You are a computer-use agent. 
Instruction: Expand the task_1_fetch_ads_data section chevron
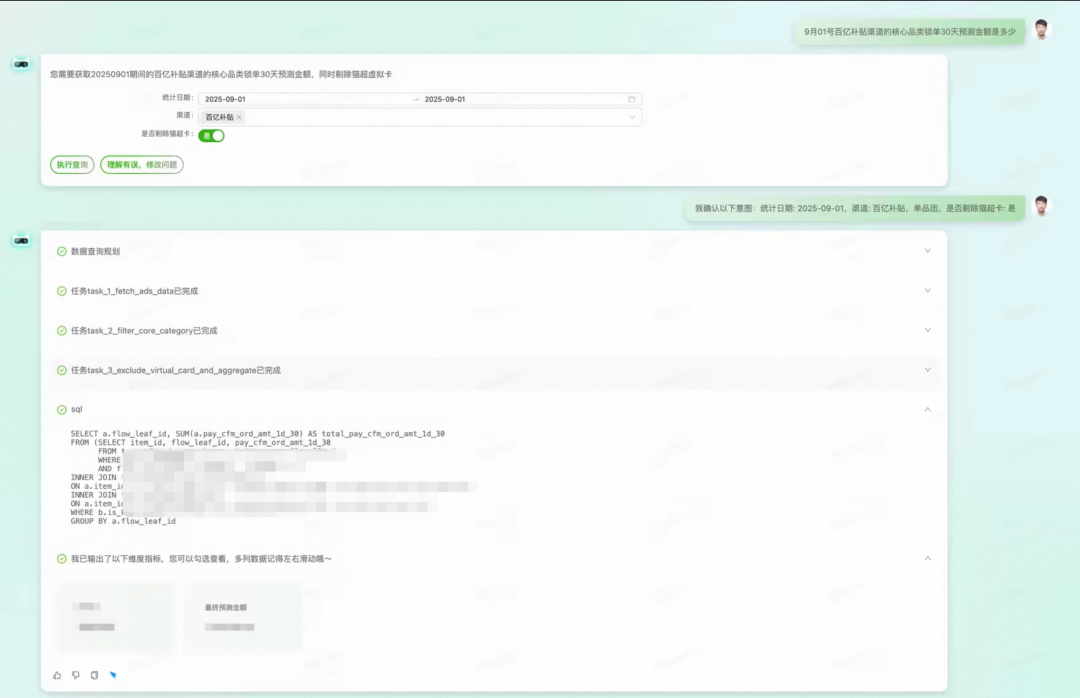[928, 291]
